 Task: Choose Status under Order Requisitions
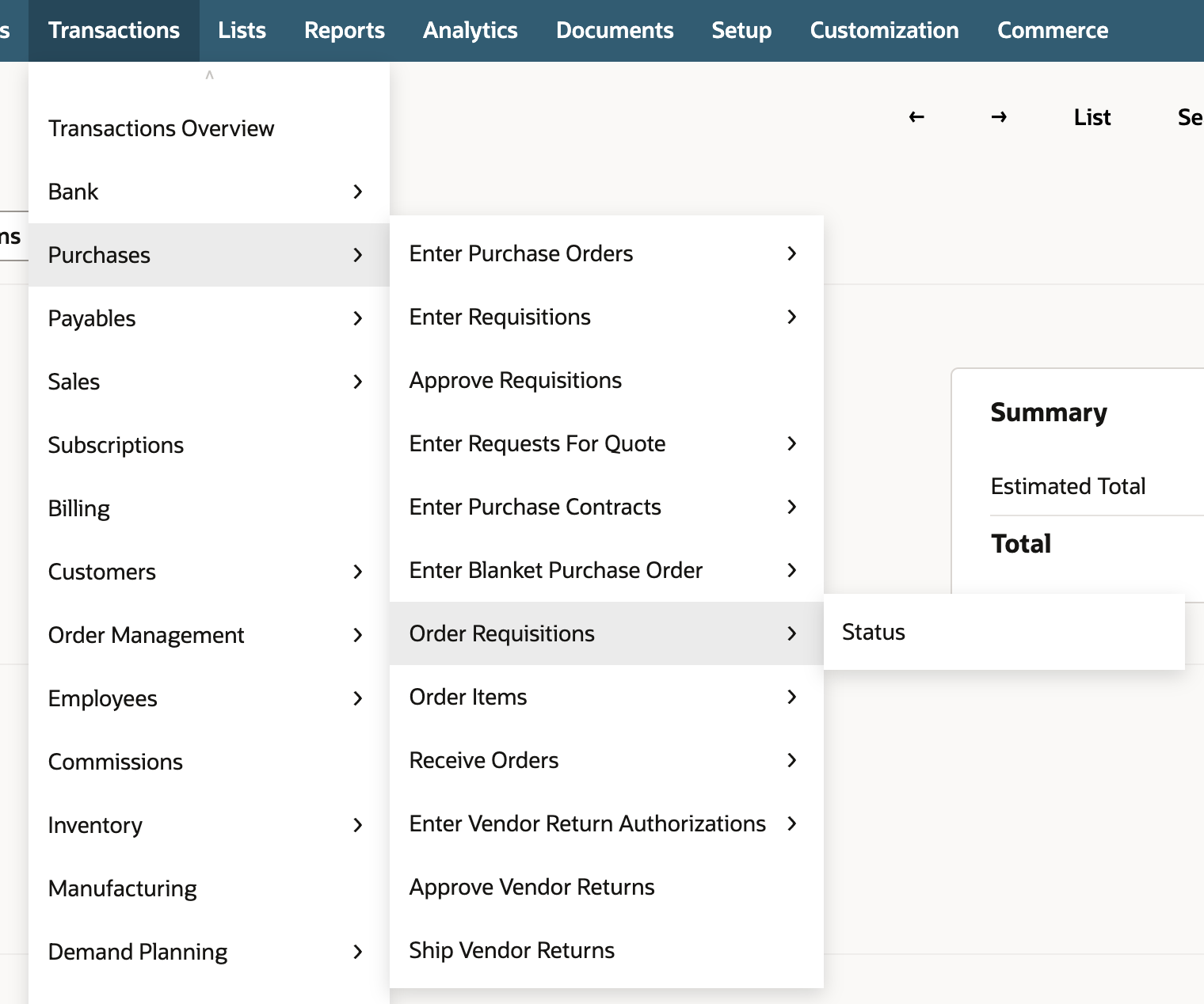pyautogui.click(x=1004, y=632)
